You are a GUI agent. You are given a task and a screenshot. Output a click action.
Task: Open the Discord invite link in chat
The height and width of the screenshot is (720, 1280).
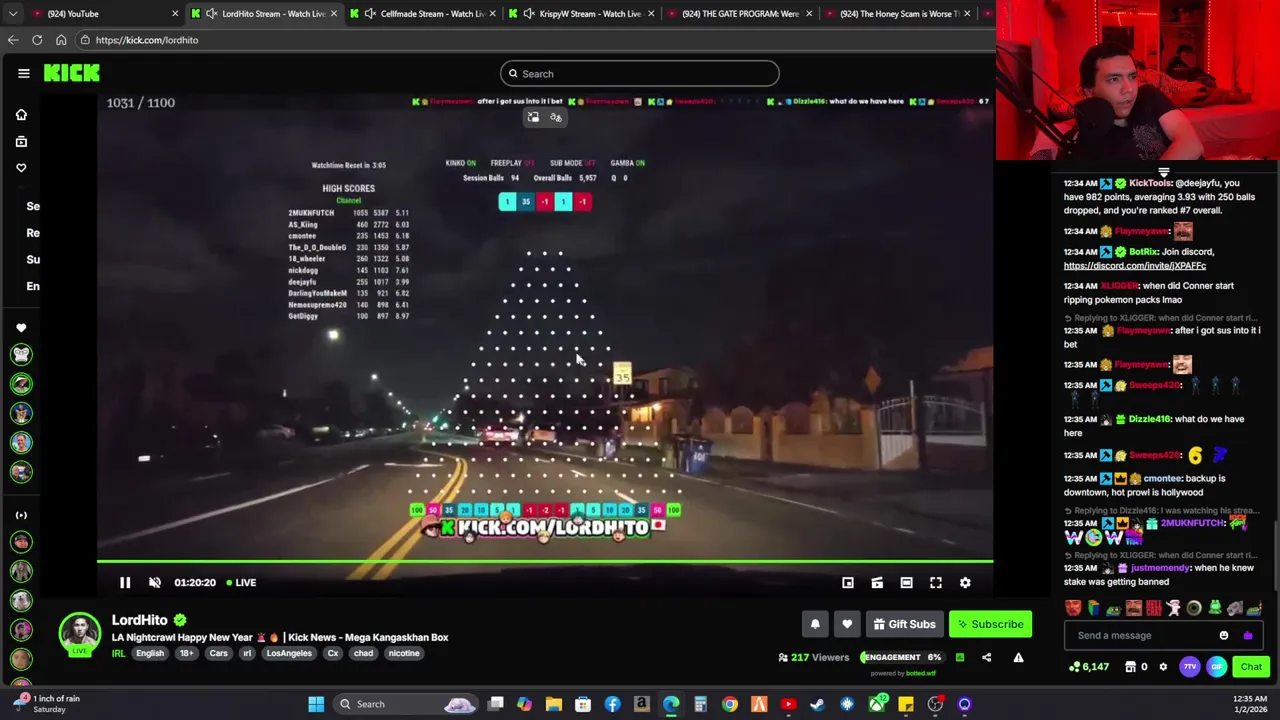click(x=1134, y=266)
